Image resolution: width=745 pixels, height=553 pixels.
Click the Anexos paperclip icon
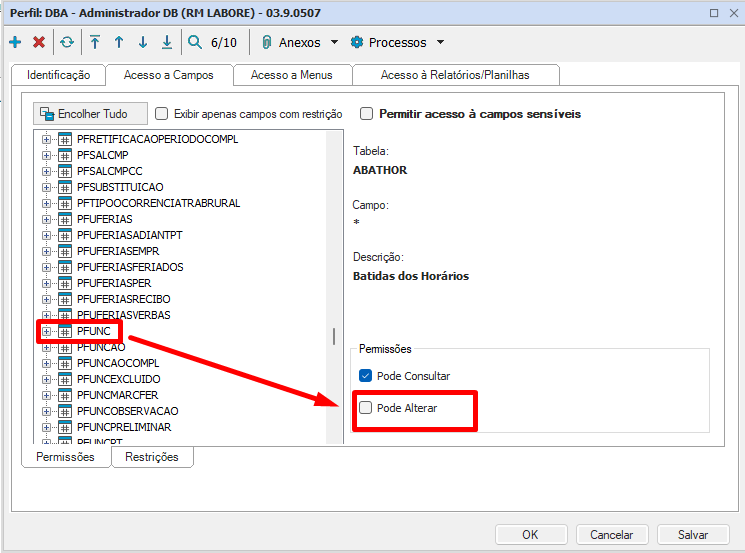coord(267,42)
